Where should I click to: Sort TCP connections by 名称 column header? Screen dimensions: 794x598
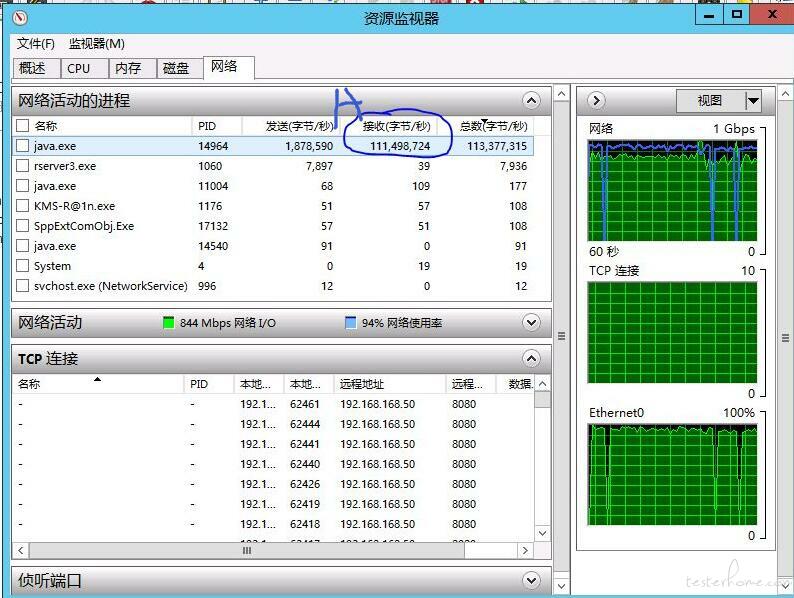[98, 384]
